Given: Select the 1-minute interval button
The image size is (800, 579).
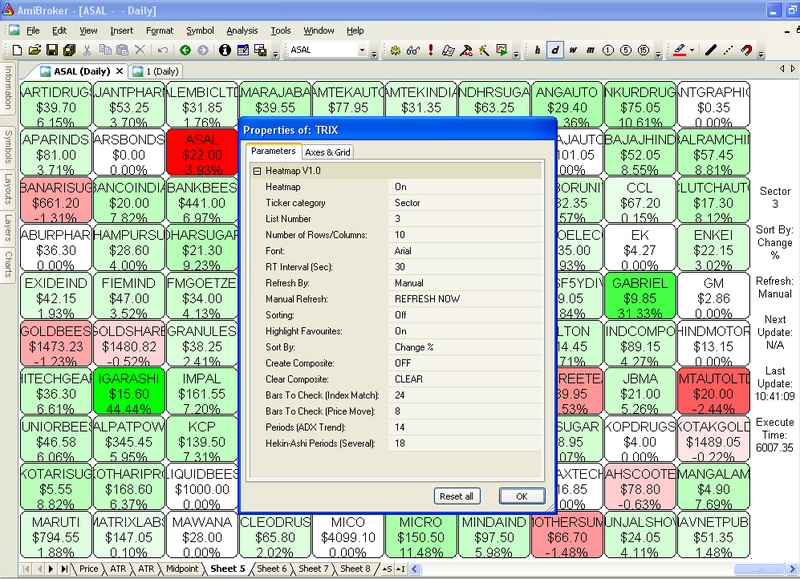Looking at the screenshot, I should (608, 50).
